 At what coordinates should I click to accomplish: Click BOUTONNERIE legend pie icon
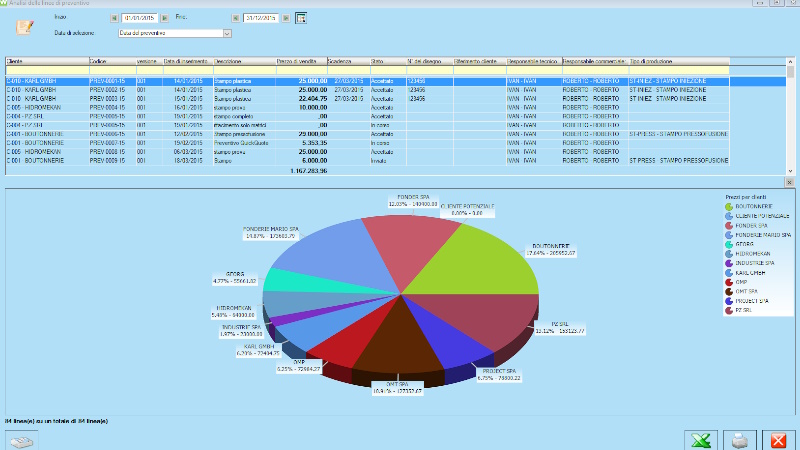pos(729,207)
